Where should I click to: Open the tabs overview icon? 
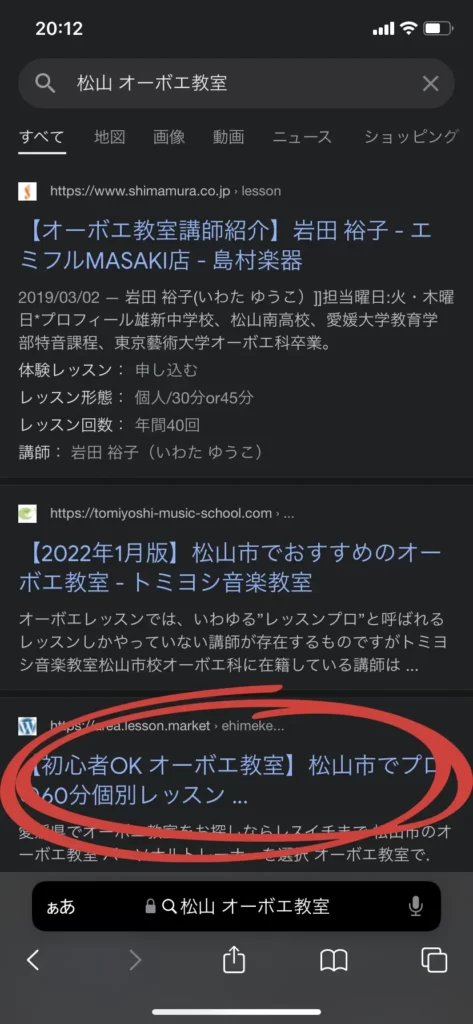434,960
